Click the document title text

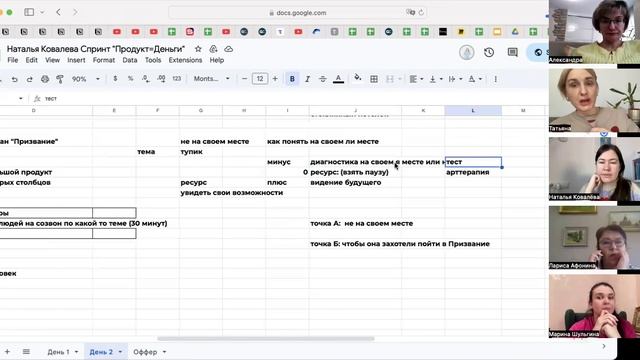coord(96,49)
